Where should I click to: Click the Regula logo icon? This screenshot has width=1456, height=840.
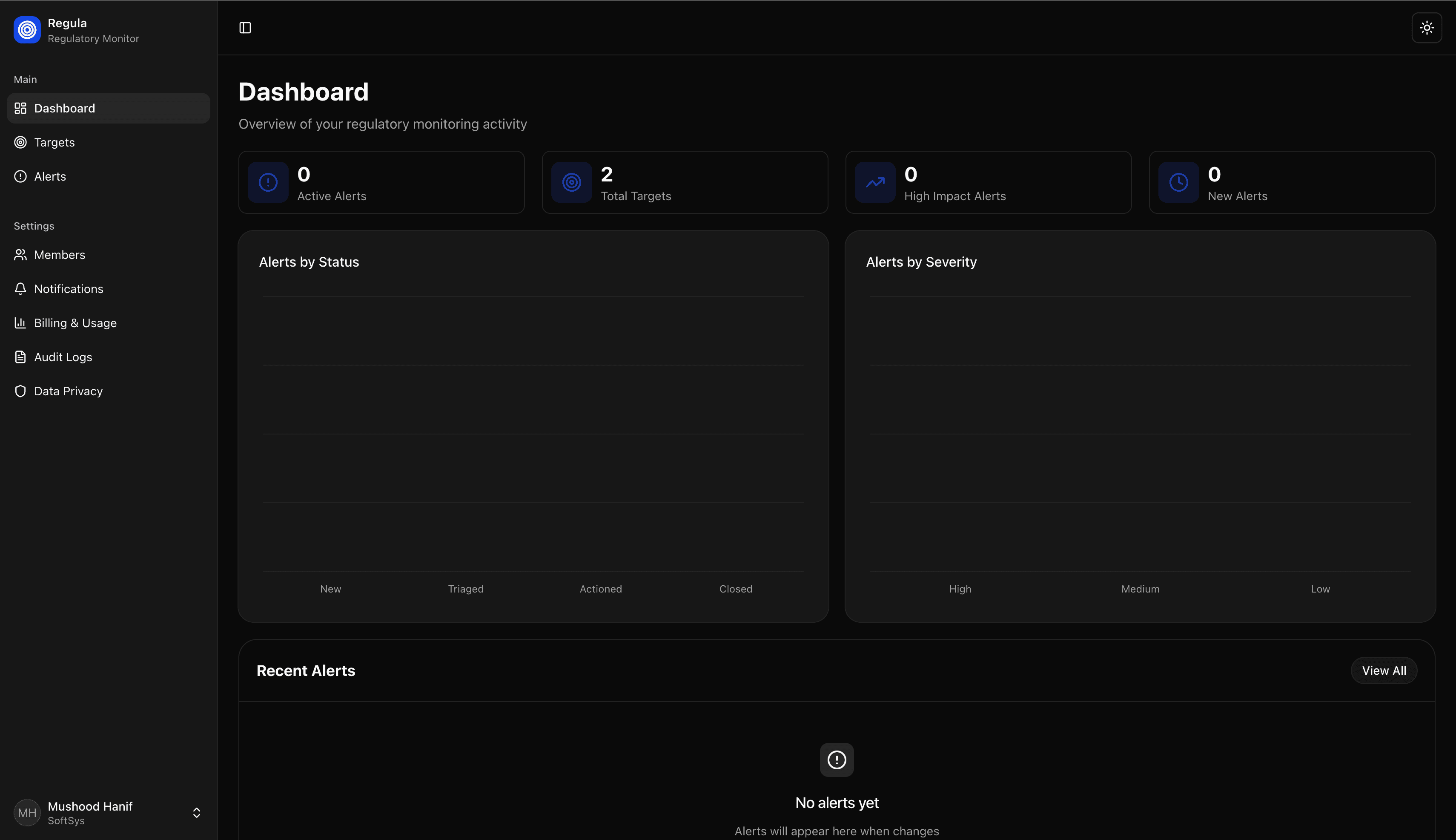click(x=27, y=30)
